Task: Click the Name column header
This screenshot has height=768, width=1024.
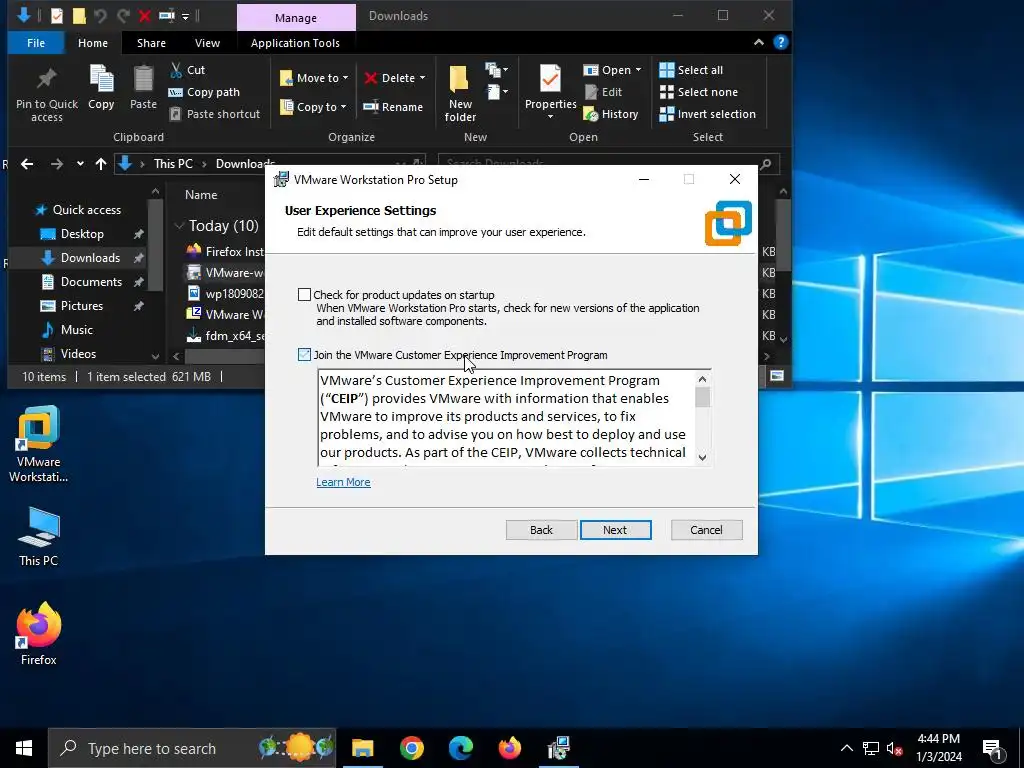Action: pyautogui.click(x=201, y=195)
